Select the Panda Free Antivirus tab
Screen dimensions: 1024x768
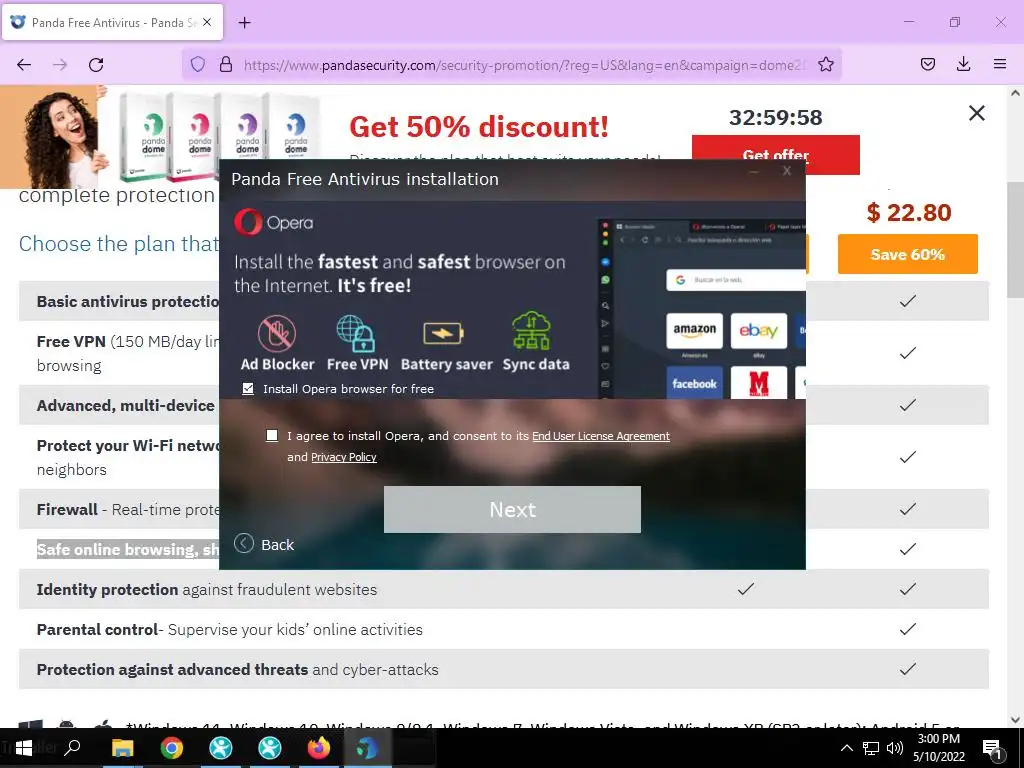pos(112,22)
